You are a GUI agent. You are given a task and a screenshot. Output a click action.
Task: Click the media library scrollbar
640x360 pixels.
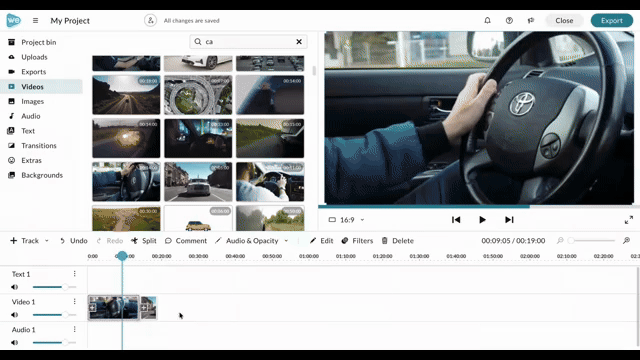[314, 71]
